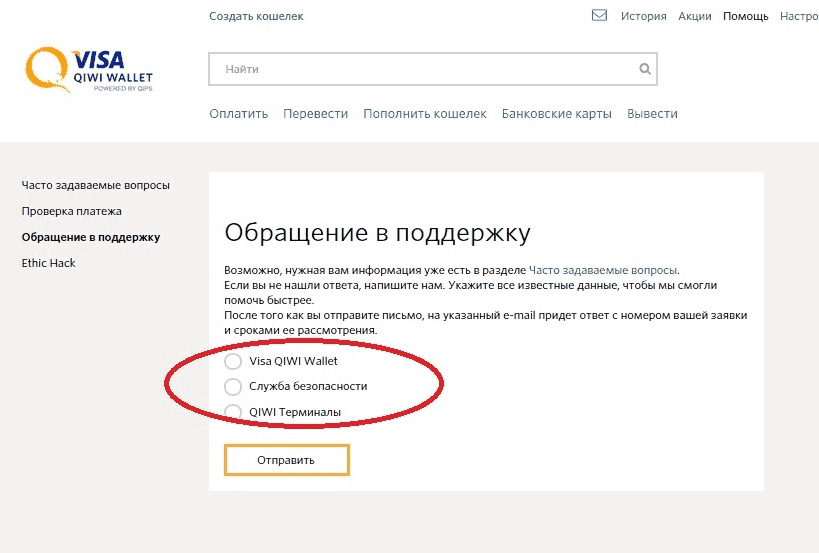This screenshot has width=819, height=553.
Task: Click the magnifier search icon
Action: (x=645, y=70)
